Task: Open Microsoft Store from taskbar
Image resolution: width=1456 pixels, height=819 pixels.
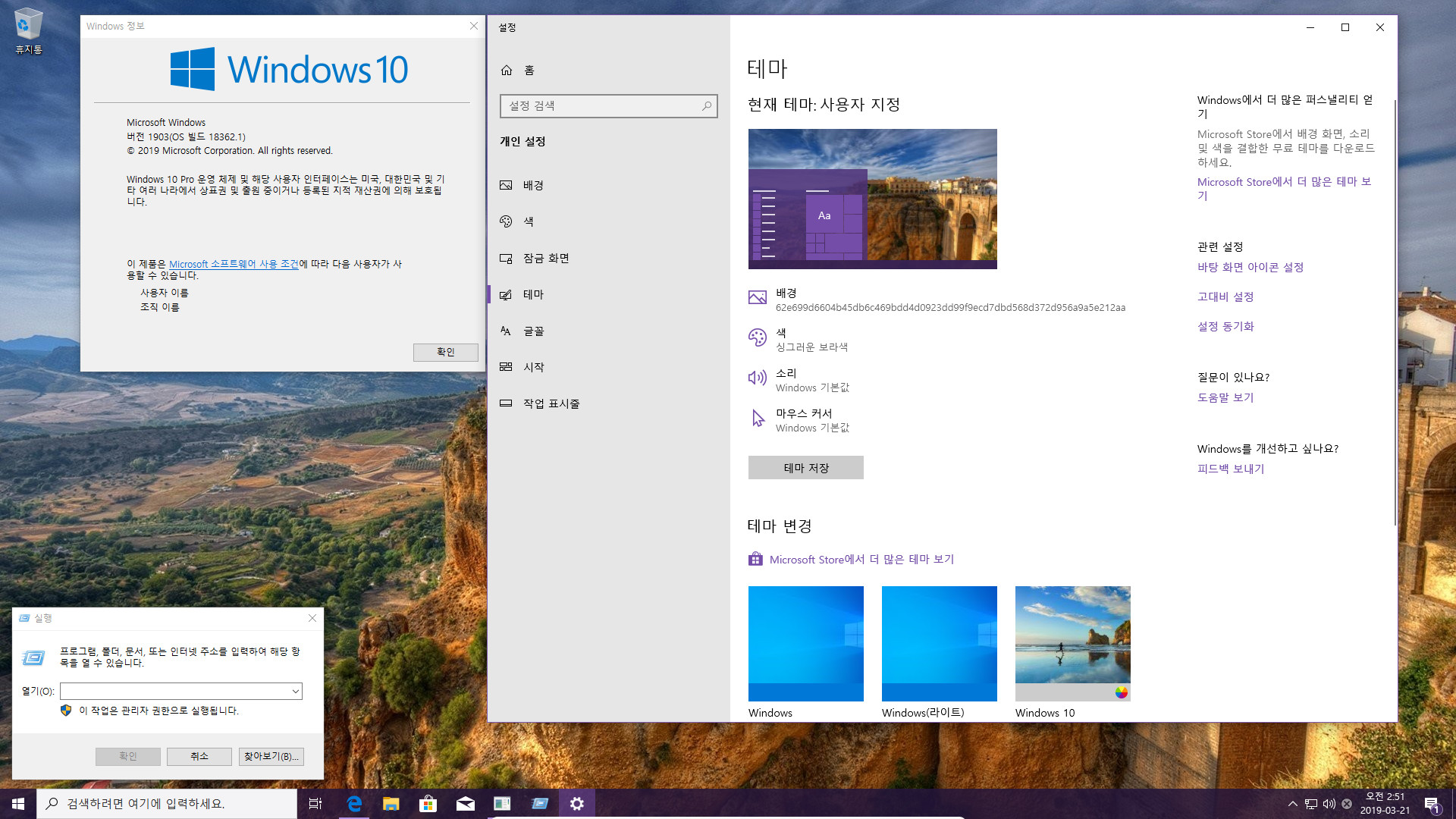Action: click(428, 804)
